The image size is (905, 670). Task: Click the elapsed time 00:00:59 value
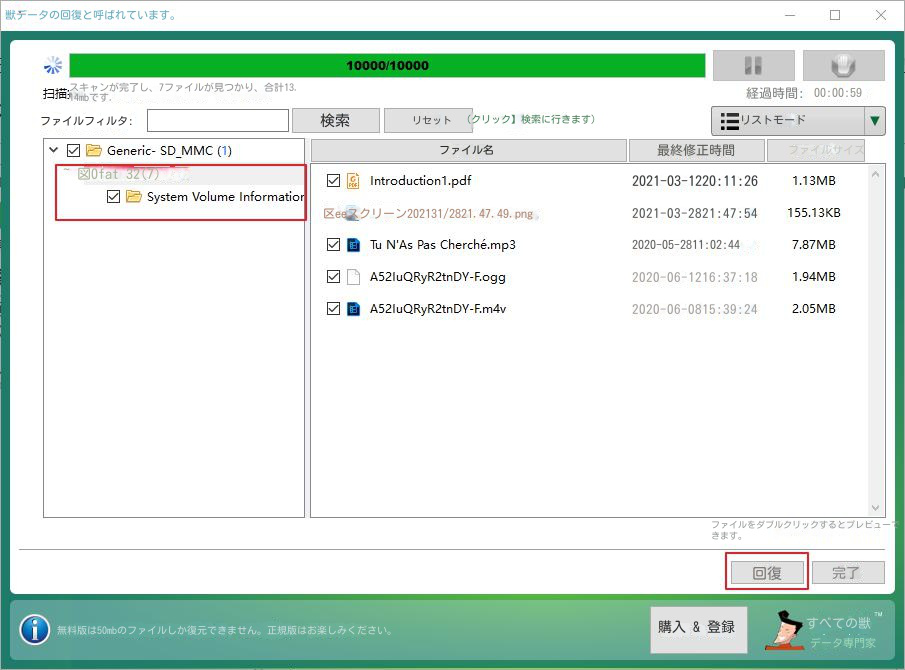(837, 93)
